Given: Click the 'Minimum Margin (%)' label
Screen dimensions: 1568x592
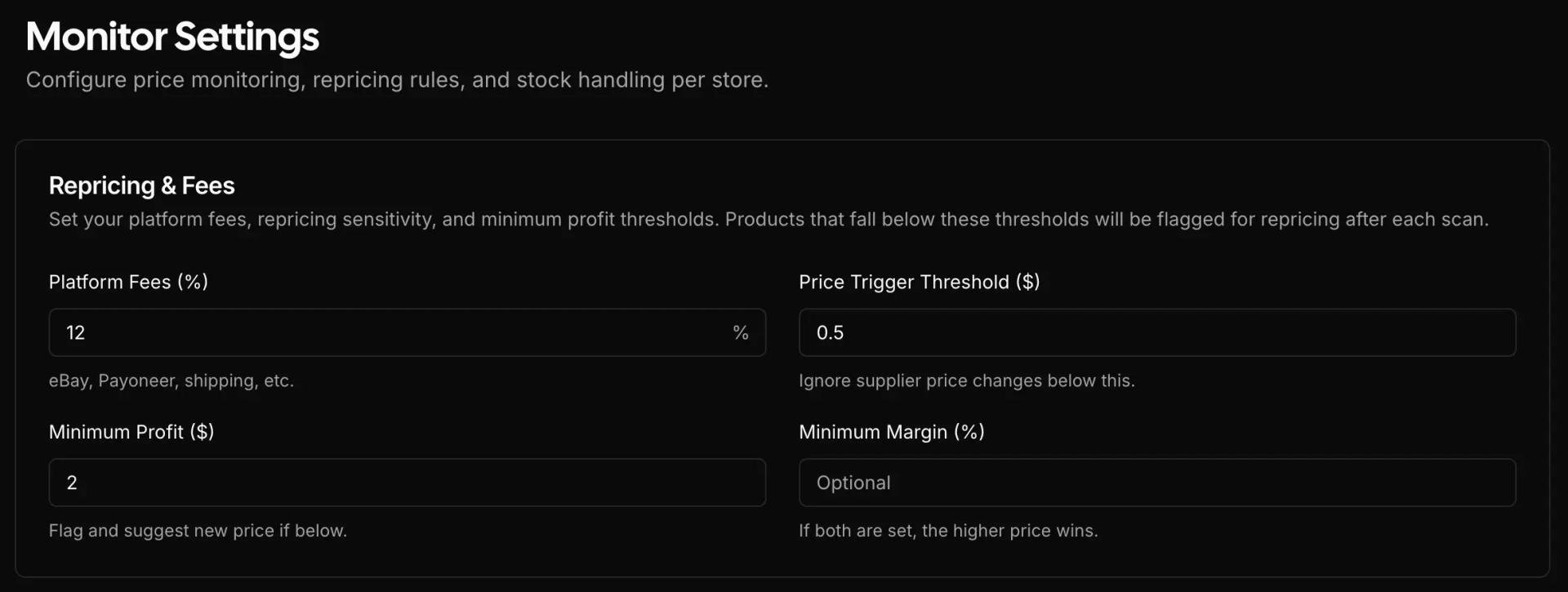Looking at the screenshot, I should tap(891, 432).
